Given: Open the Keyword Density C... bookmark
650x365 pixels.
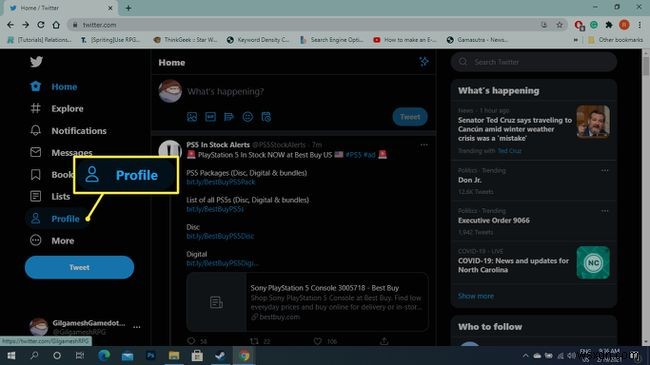Looking at the screenshot, I should point(258,40).
